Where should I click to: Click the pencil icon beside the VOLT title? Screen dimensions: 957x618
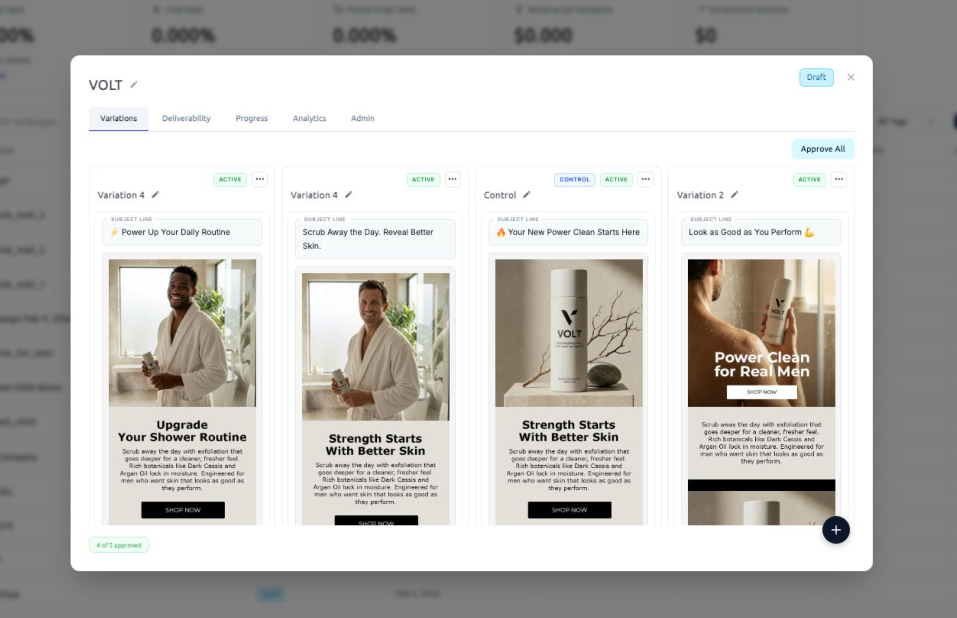tap(134, 85)
